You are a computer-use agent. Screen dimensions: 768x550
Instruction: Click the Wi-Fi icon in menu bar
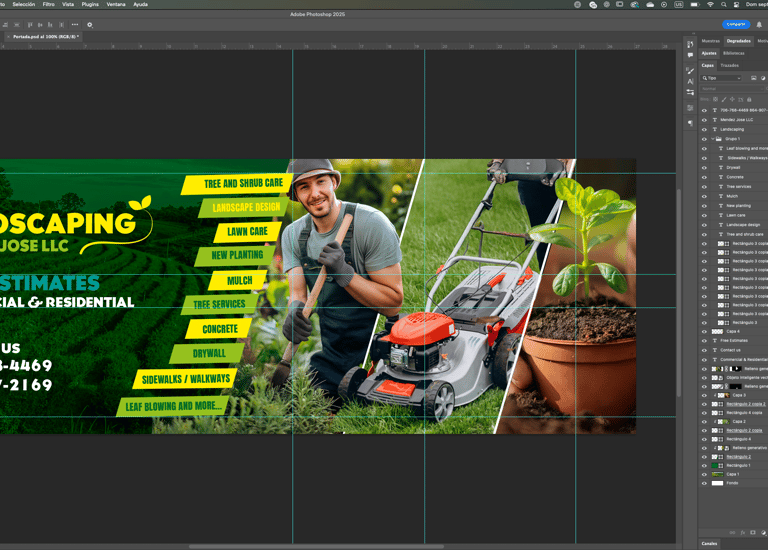point(710,4)
